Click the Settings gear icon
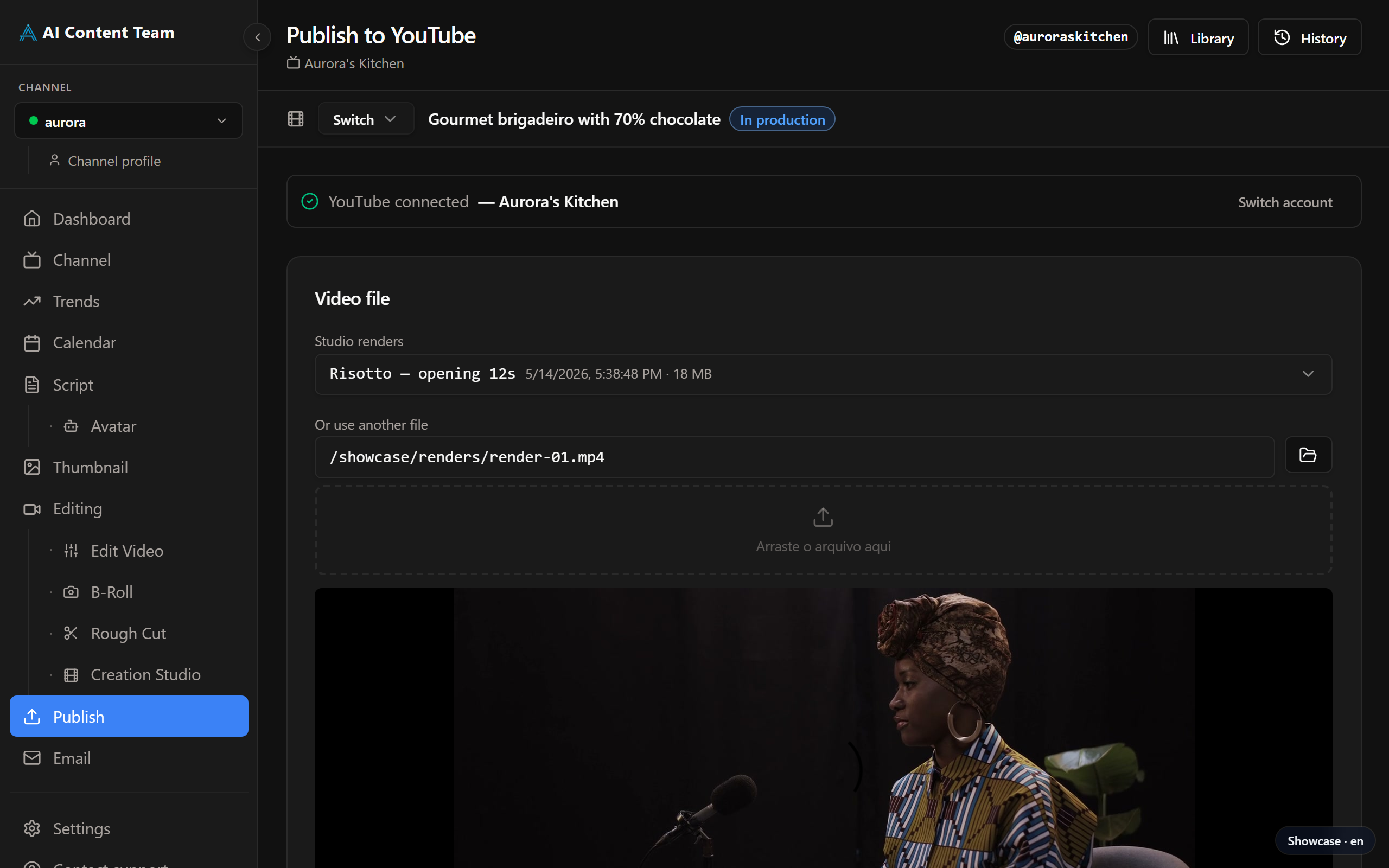Screen dimensions: 1389x868 32,828
